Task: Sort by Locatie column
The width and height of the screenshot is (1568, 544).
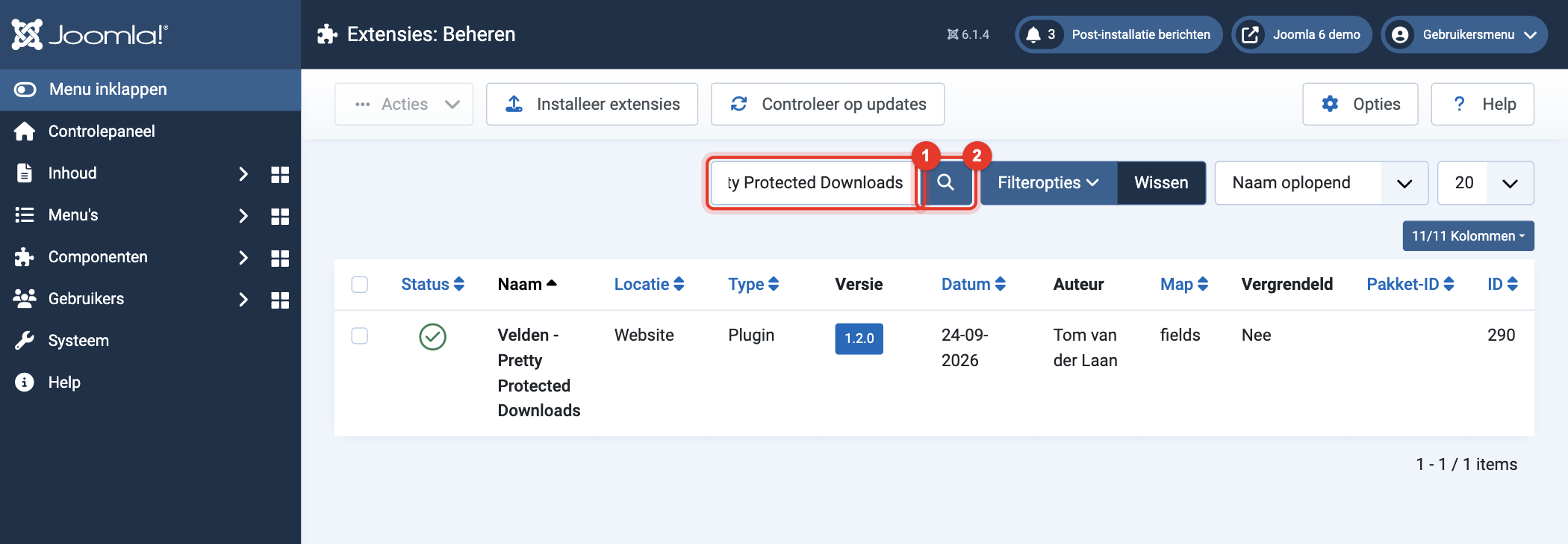Action: point(649,284)
